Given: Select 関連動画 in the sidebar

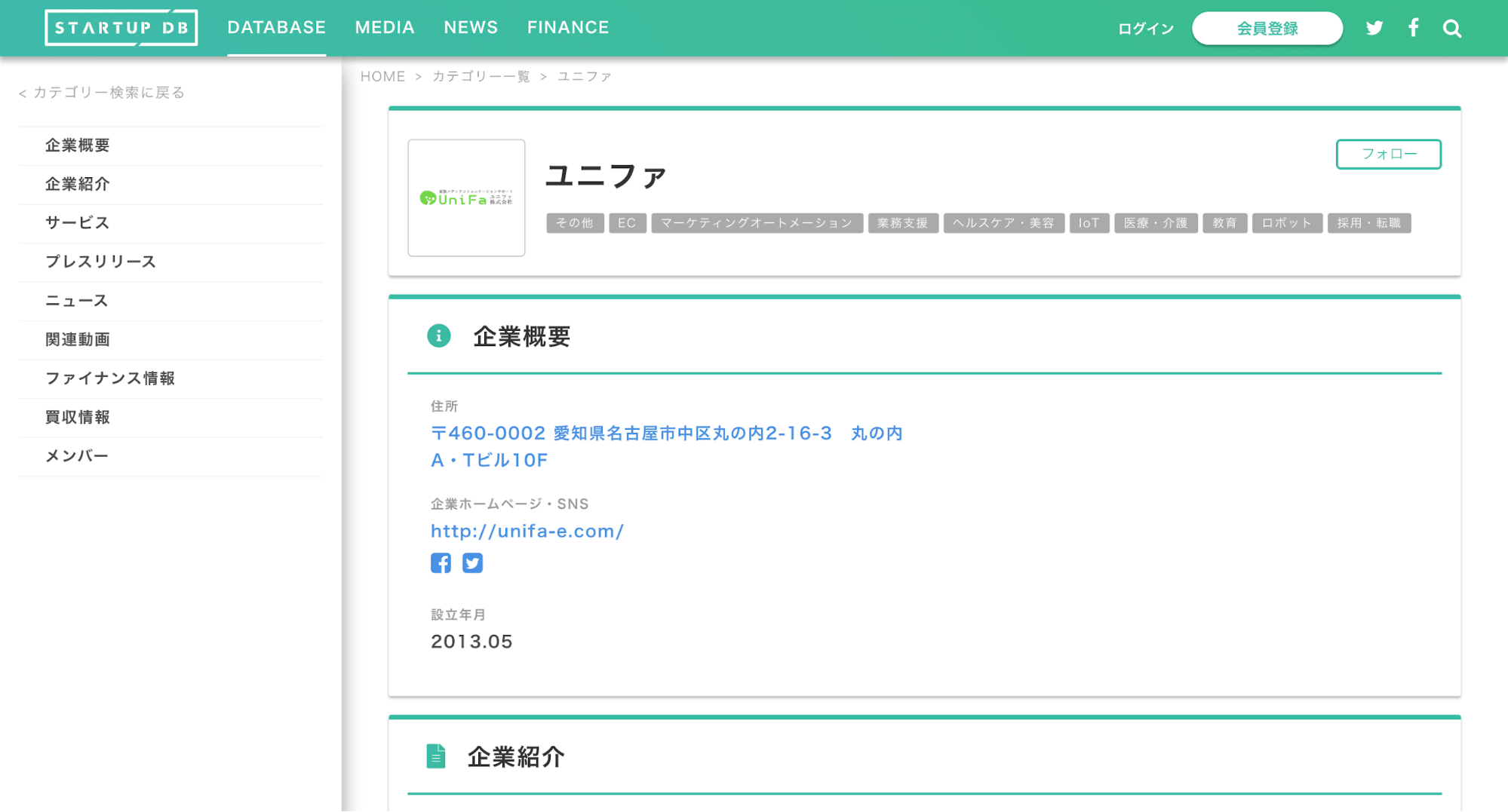Looking at the screenshot, I should tap(170, 340).
